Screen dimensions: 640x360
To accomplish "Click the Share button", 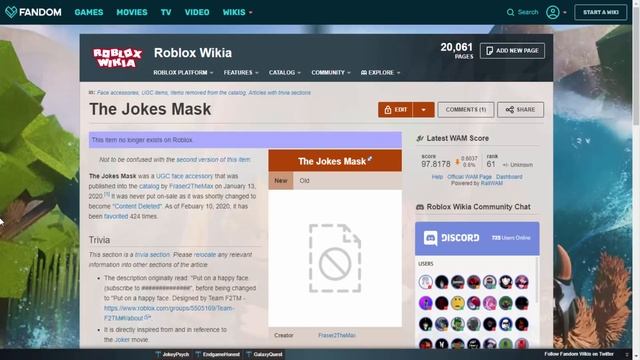I will (520, 110).
